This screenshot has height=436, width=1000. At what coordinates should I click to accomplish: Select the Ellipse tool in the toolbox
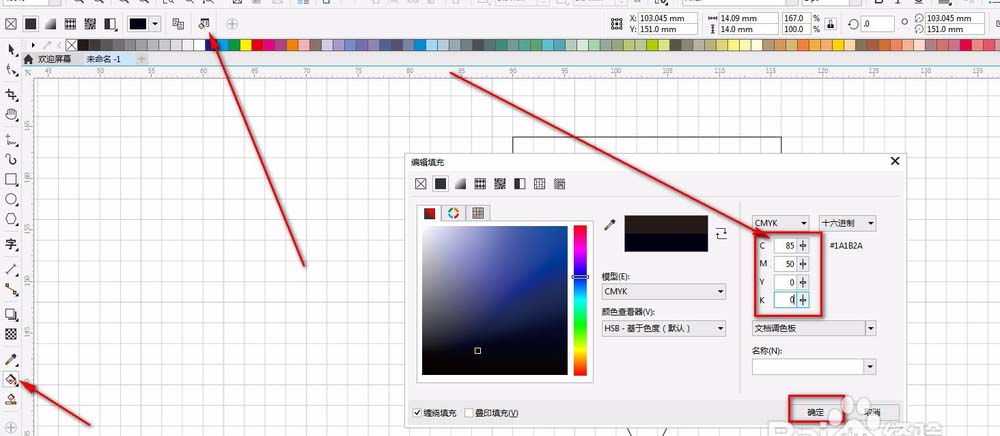11,200
